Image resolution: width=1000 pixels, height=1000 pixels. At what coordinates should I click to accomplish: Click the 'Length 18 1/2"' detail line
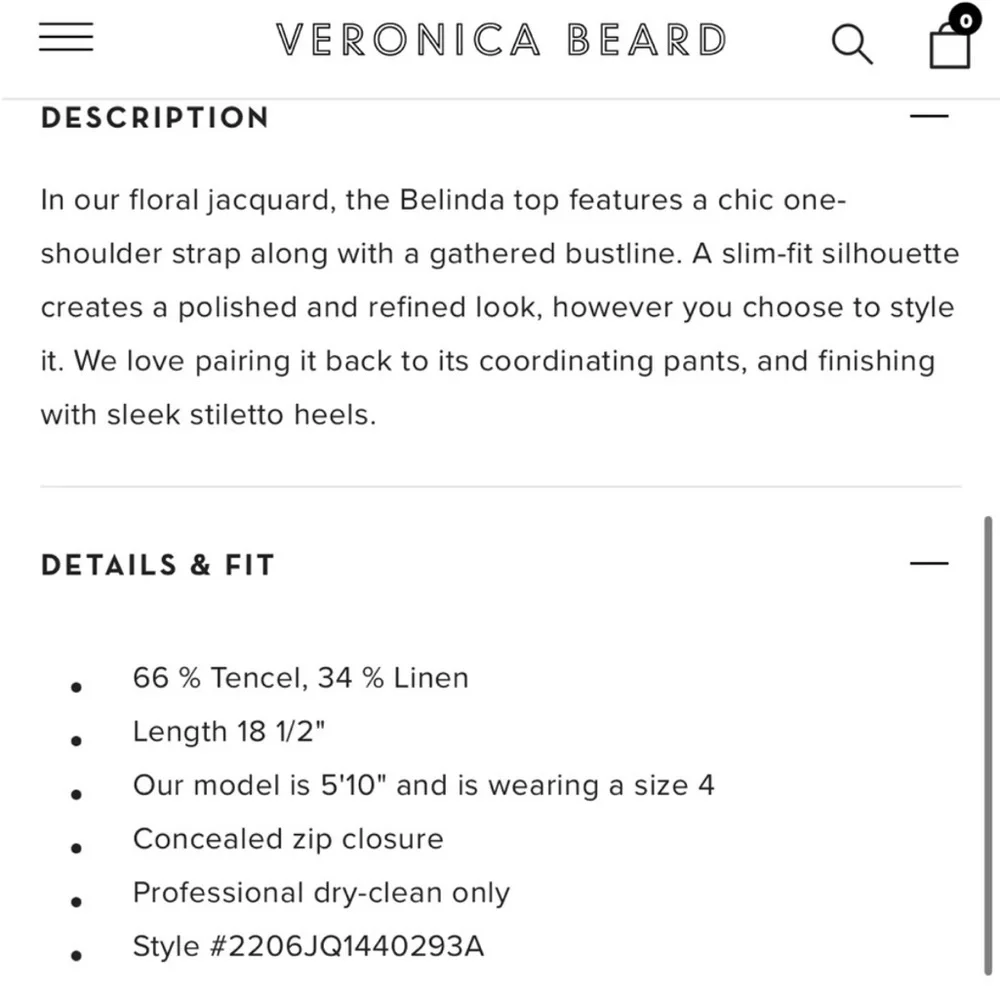(x=228, y=731)
